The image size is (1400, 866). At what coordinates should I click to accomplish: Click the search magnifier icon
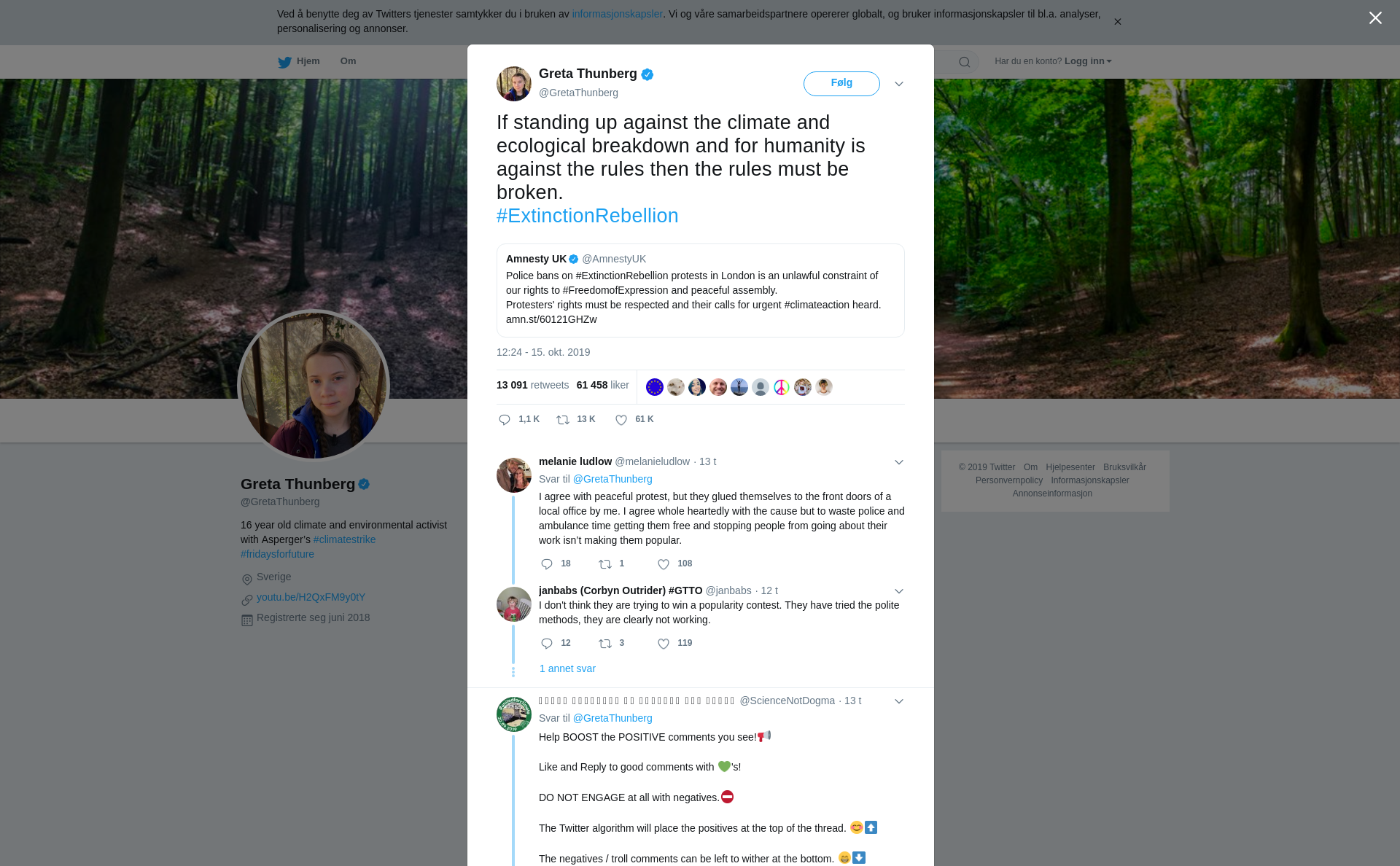coord(965,62)
